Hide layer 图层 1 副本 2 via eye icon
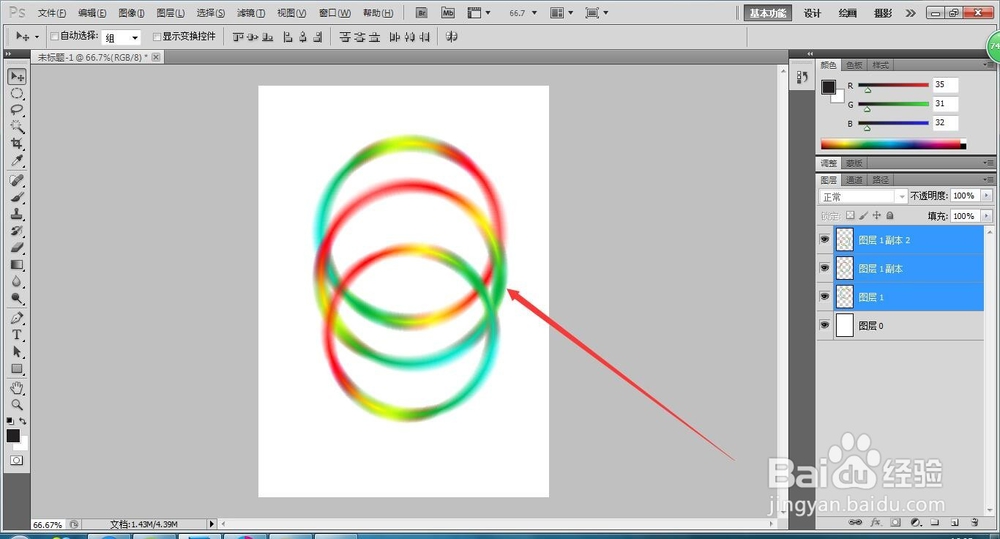 pos(825,240)
